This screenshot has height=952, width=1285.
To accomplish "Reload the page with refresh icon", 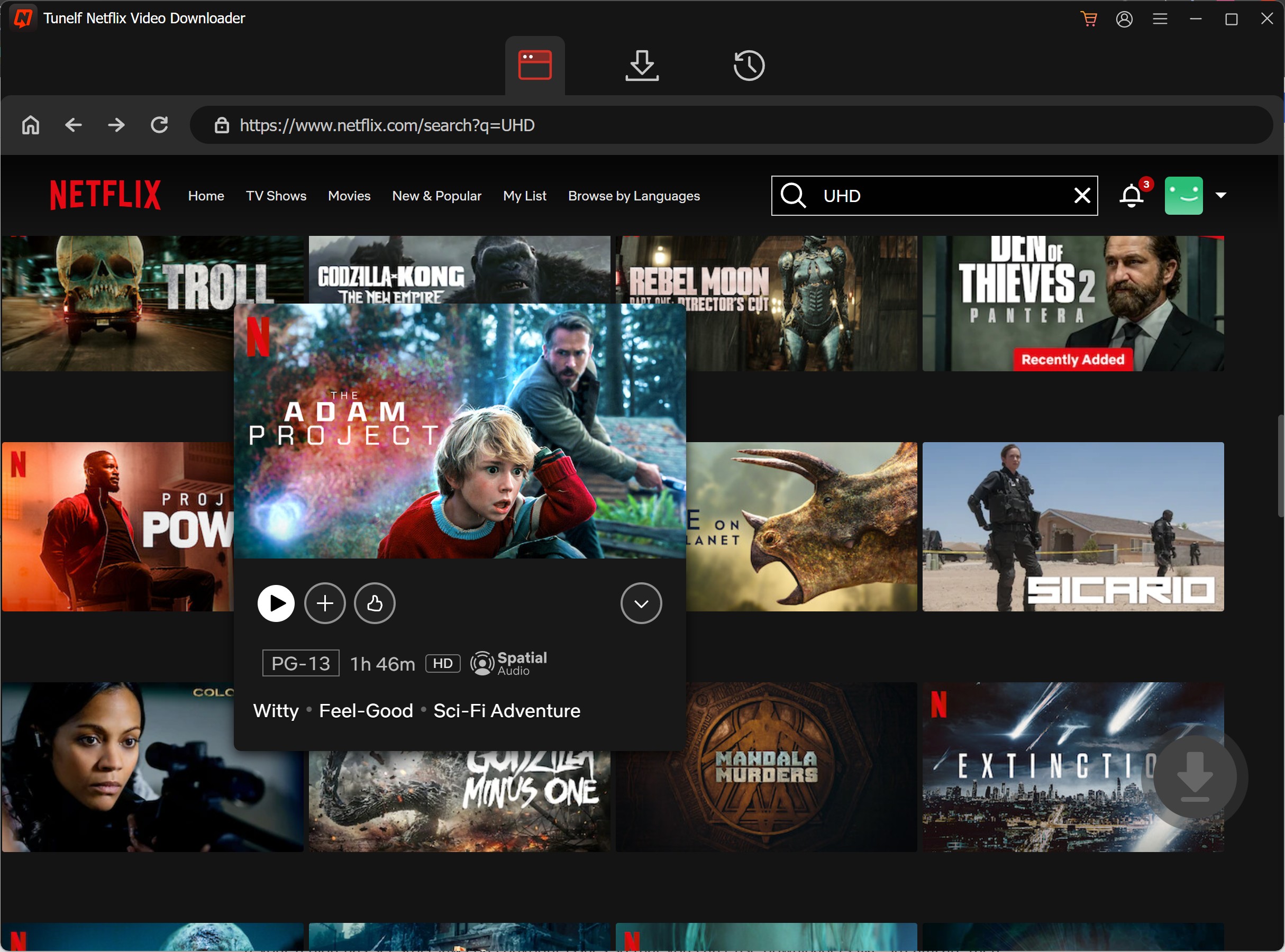I will pyautogui.click(x=159, y=125).
